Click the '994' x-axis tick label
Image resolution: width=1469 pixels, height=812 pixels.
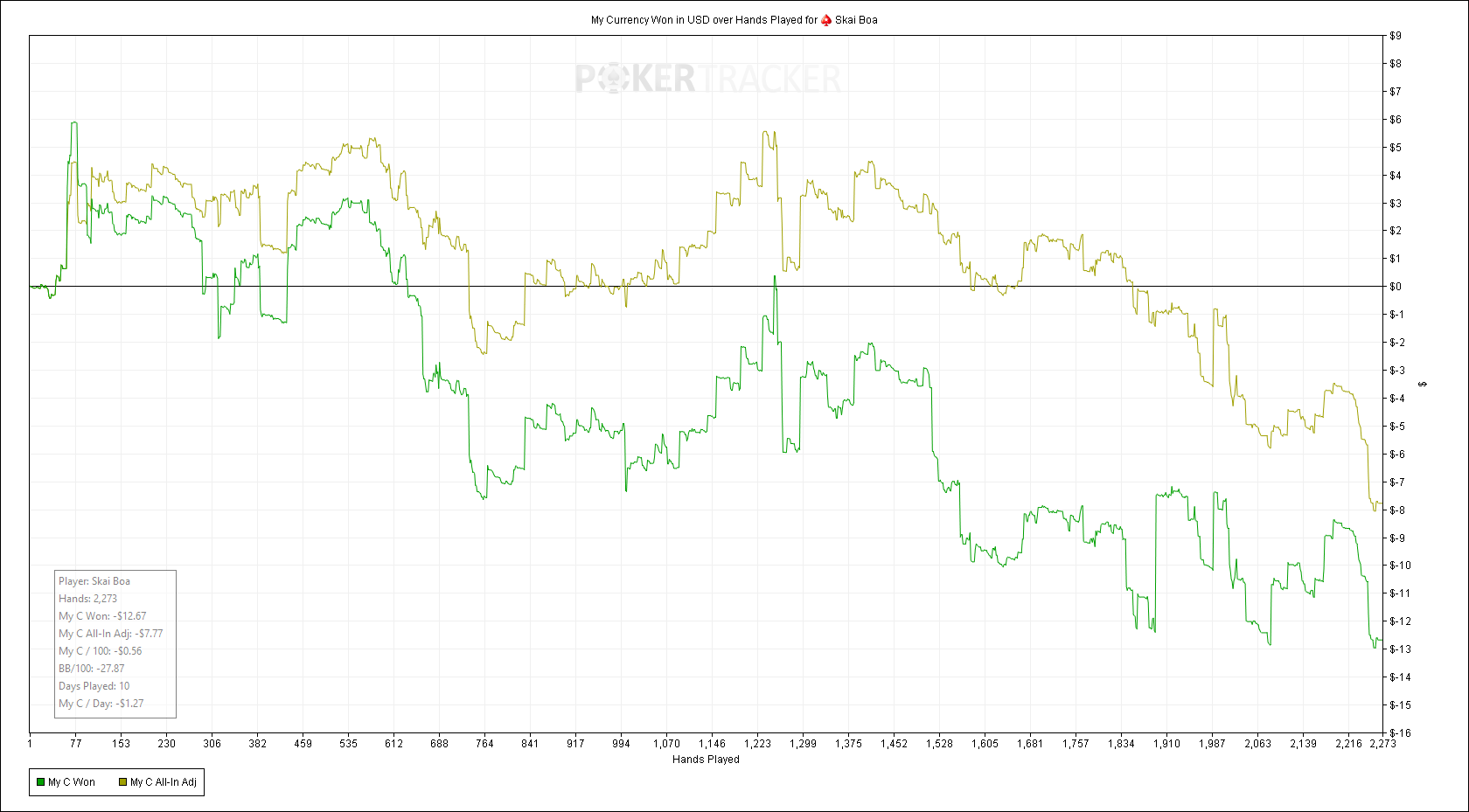click(x=621, y=744)
